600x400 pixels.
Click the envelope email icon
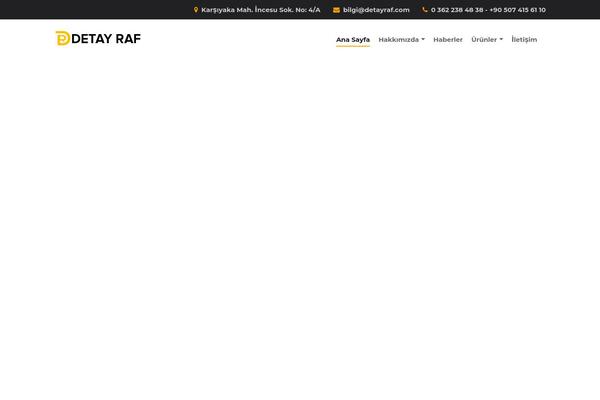[336, 10]
